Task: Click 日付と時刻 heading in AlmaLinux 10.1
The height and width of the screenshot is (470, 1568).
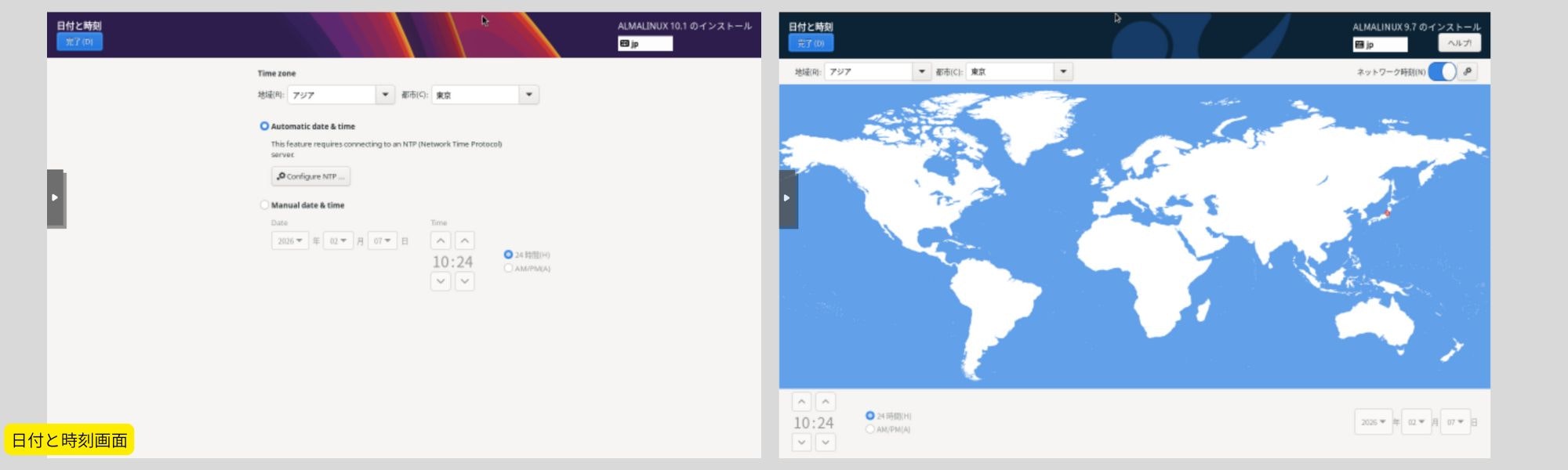Action: coord(79,25)
